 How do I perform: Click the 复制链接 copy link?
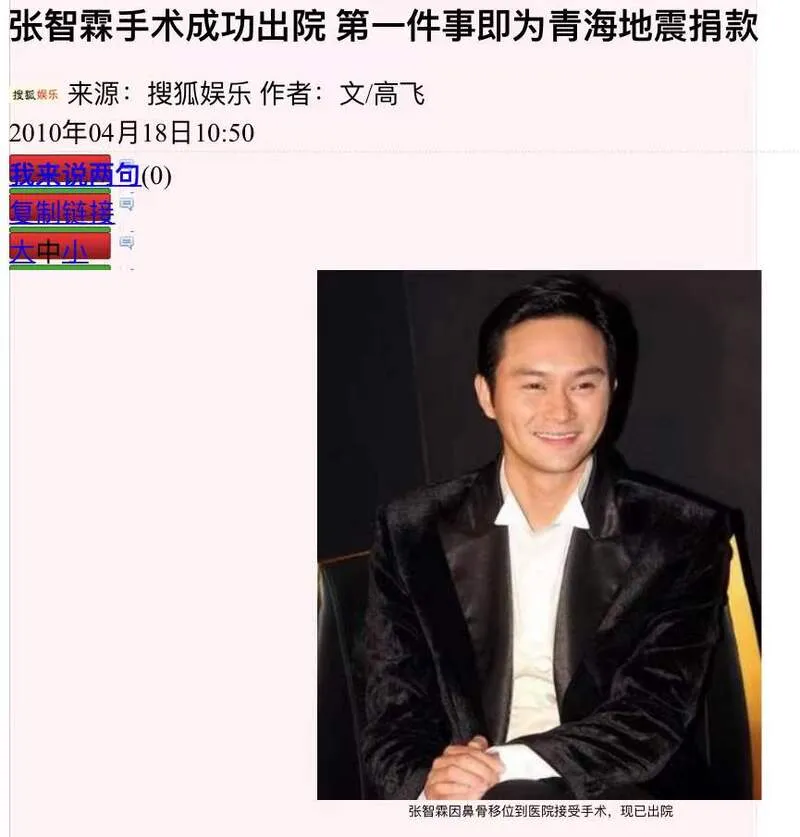point(62,212)
